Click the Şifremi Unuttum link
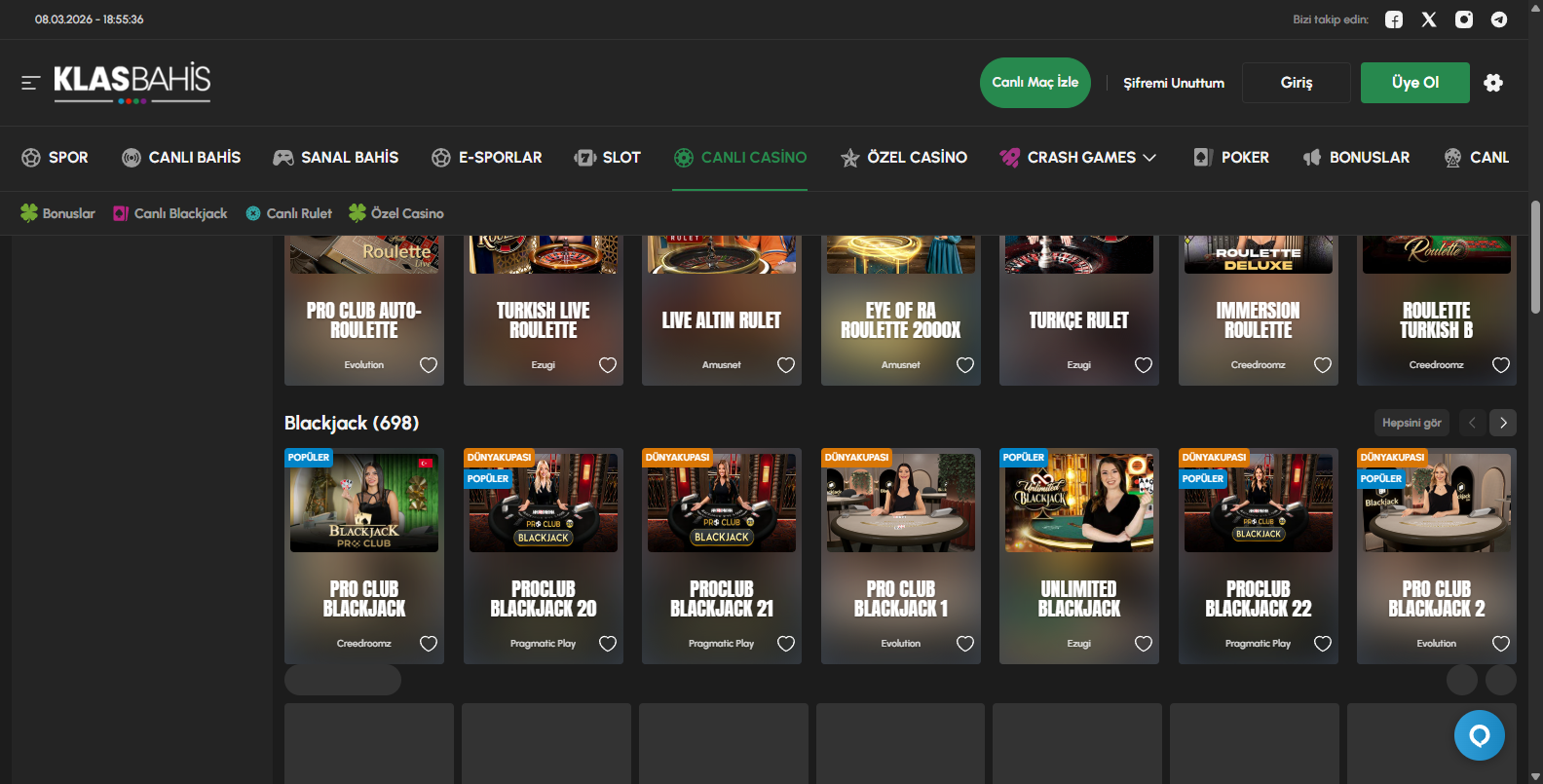Image resolution: width=1543 pixels, height=784 pixels. coord(1174,83)
